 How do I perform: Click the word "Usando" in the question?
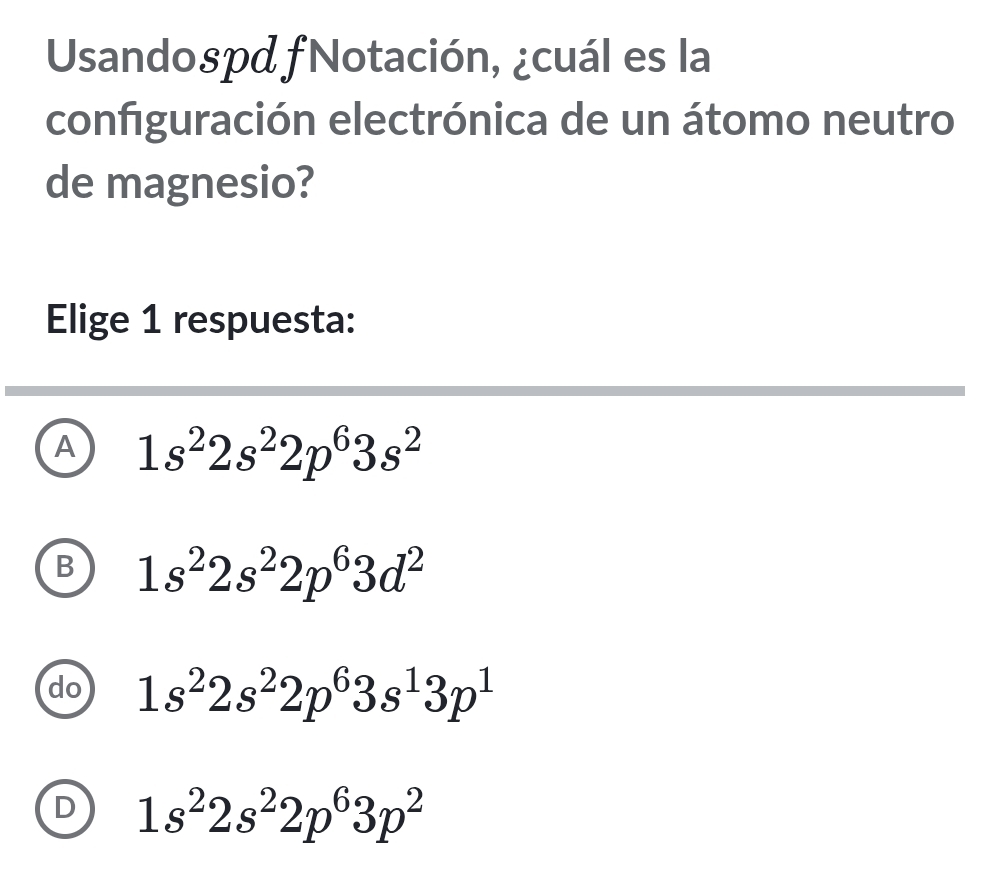(x=110, y=58)
